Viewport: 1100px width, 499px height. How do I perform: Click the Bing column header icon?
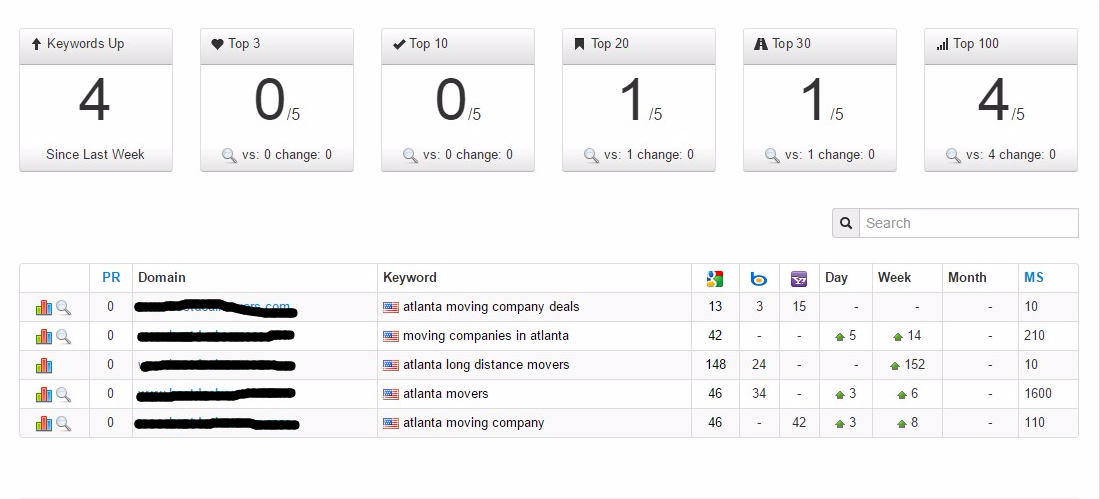click(759, 278)
